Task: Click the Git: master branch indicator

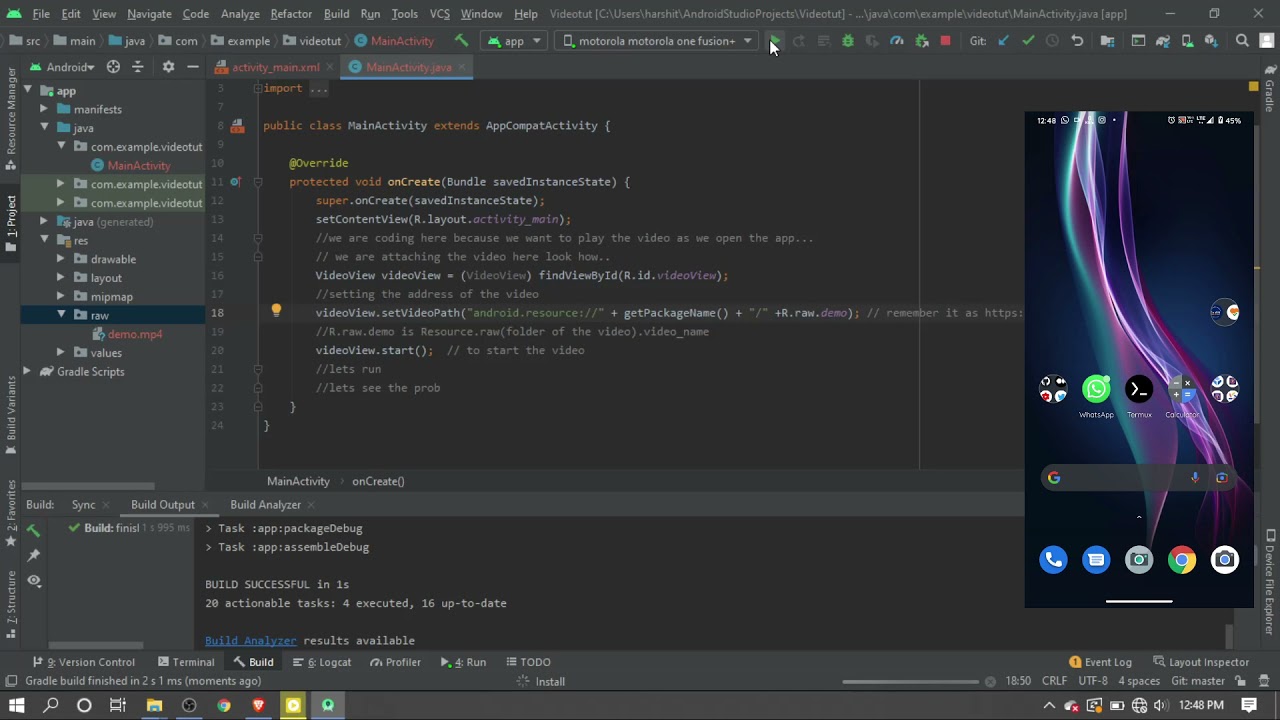Action: [x=1198, y=681]
